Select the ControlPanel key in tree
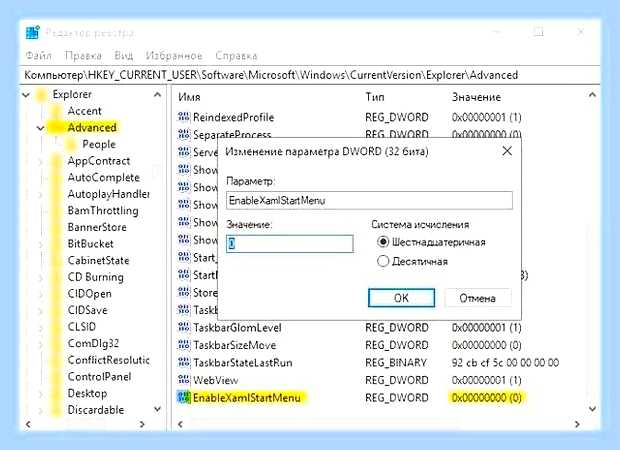Viewport: 620px width, 450px height. (99, 377)
